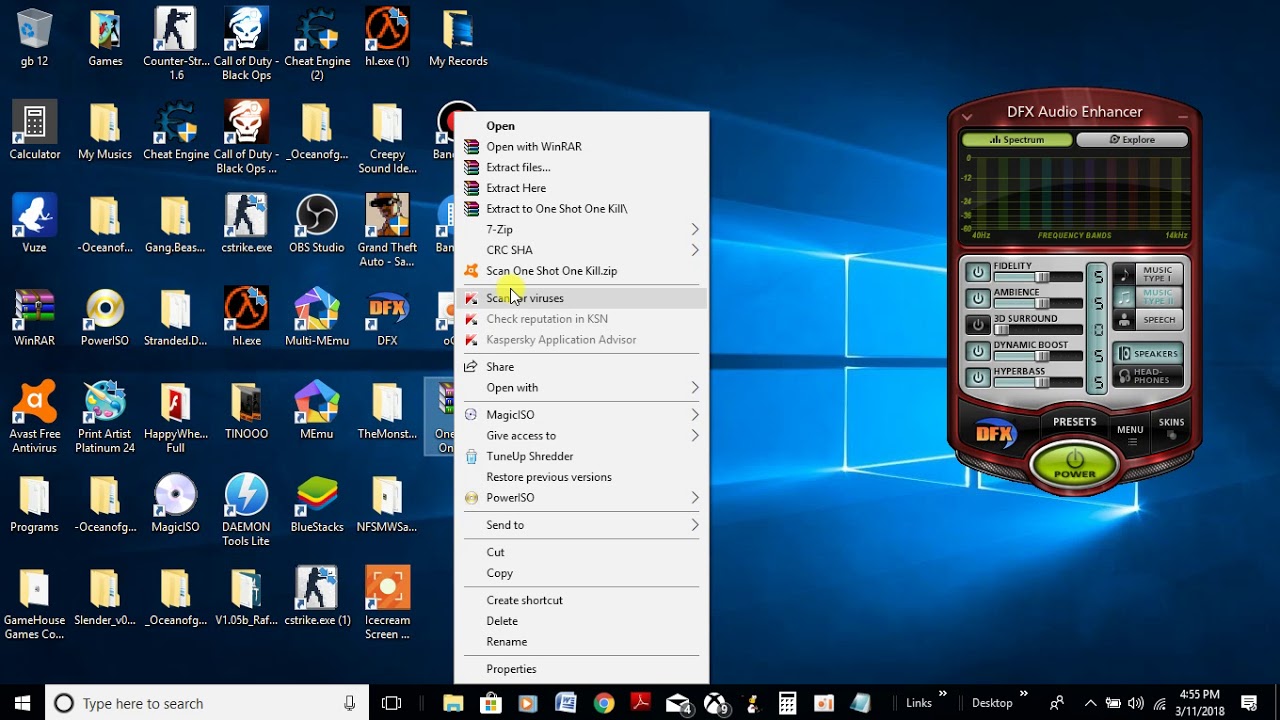Select the Vuze desktop icon
This screenshot has height=720, width=1280.
pos(34,225)
